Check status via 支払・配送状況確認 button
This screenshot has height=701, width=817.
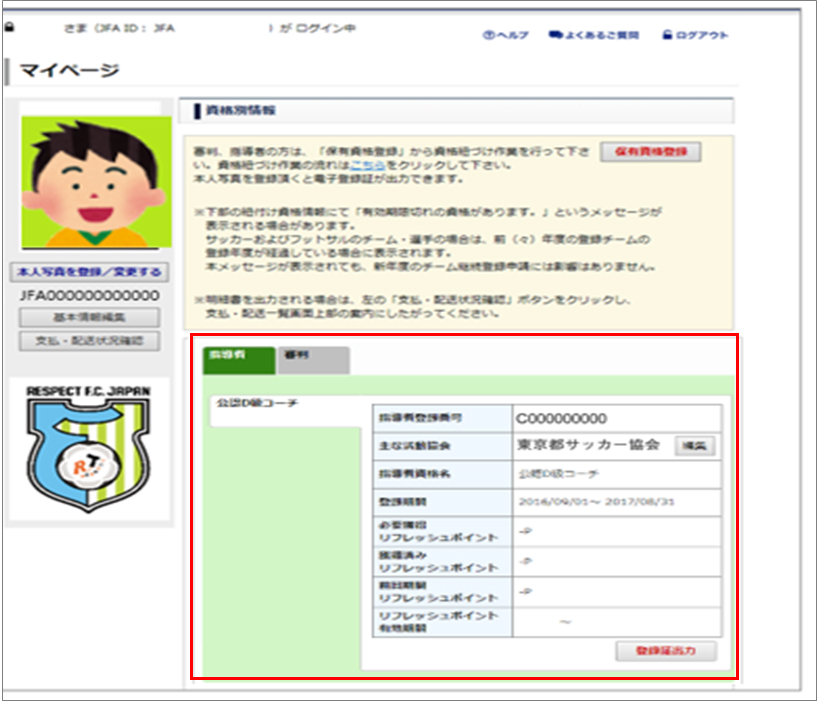click(x=89, y=341)
